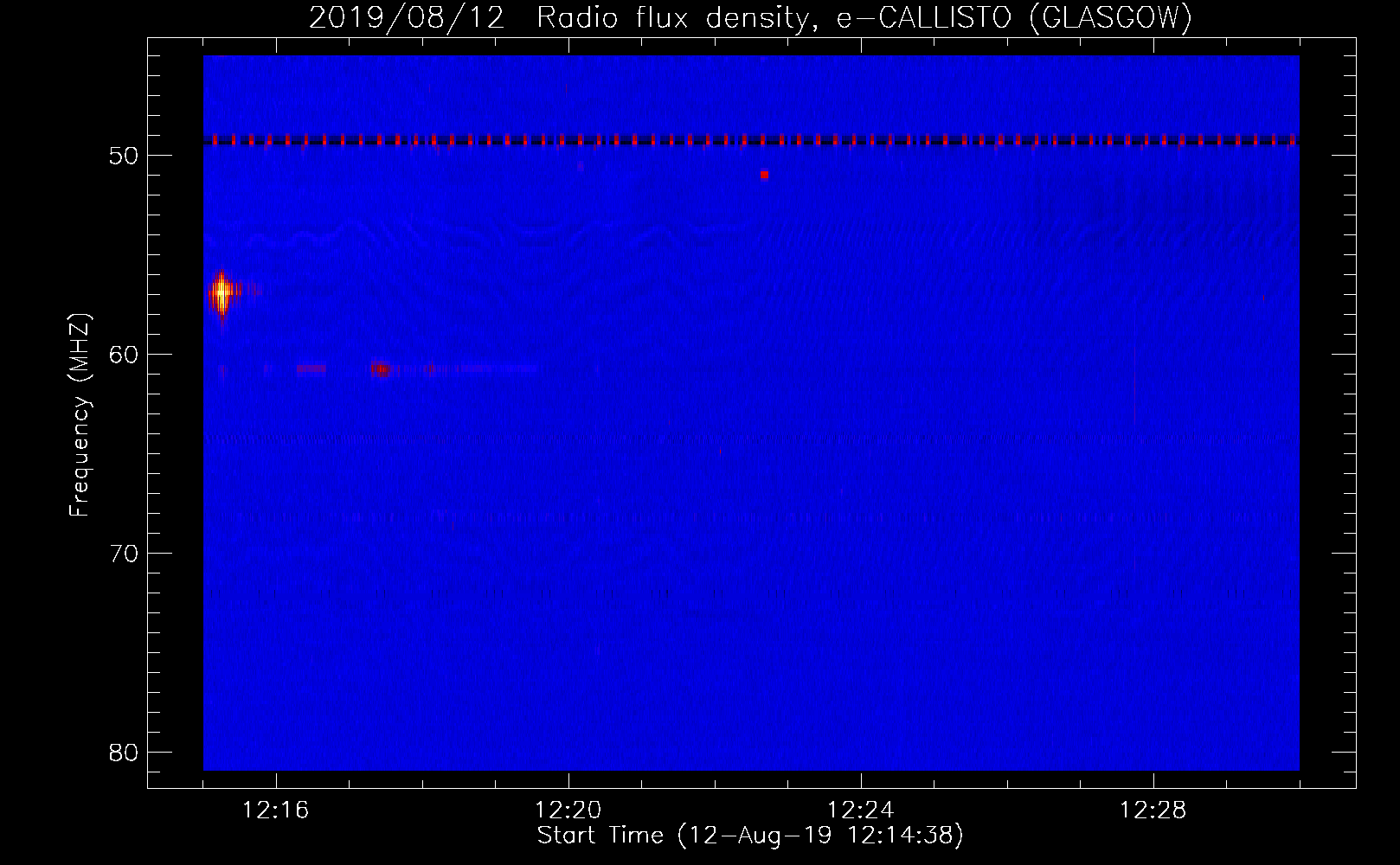Screen dimensions: 1400x865
Task: Click the red emission patch near 61 MHz at 12:17
Action: coord(381,368)
